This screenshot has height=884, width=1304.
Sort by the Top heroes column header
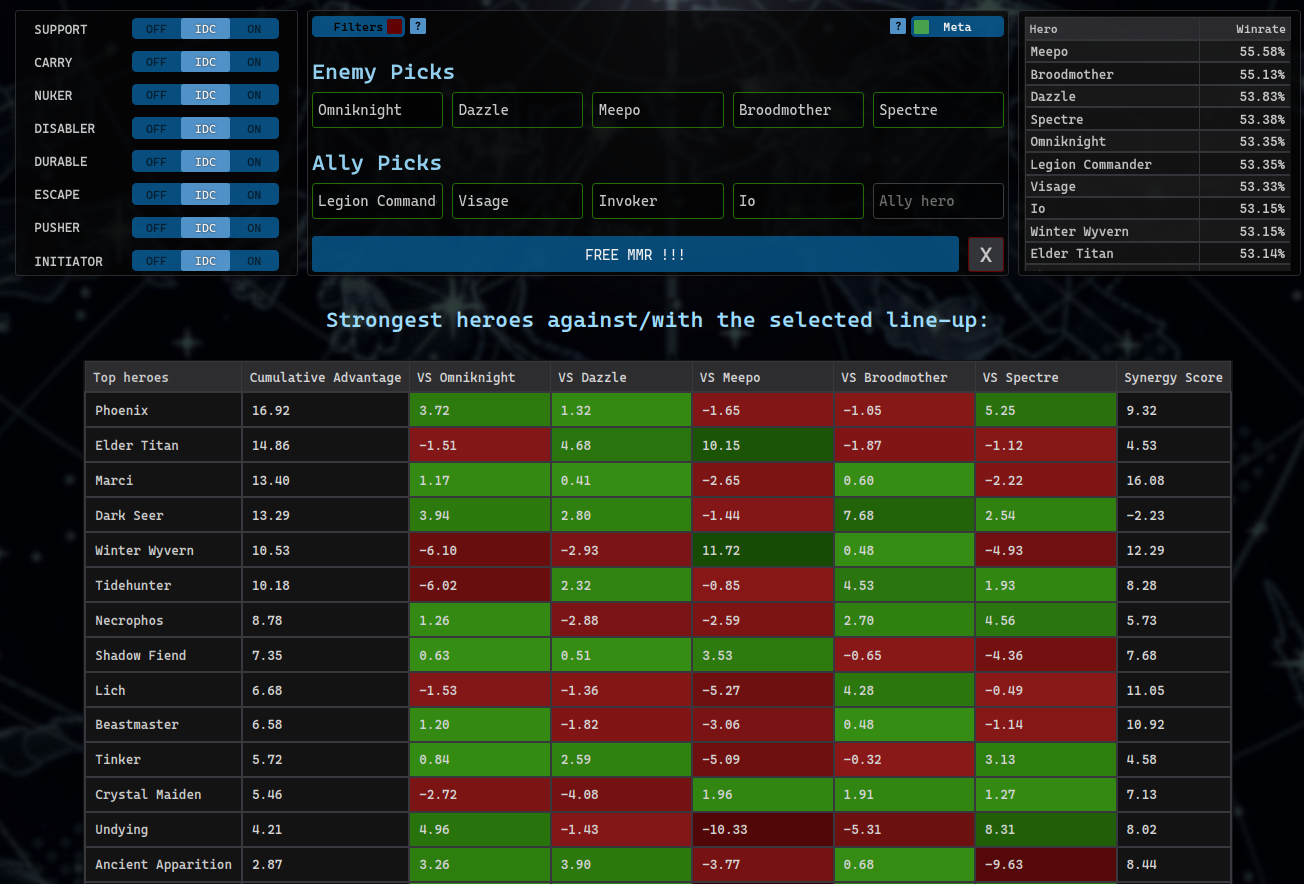[x=164, y=377]
